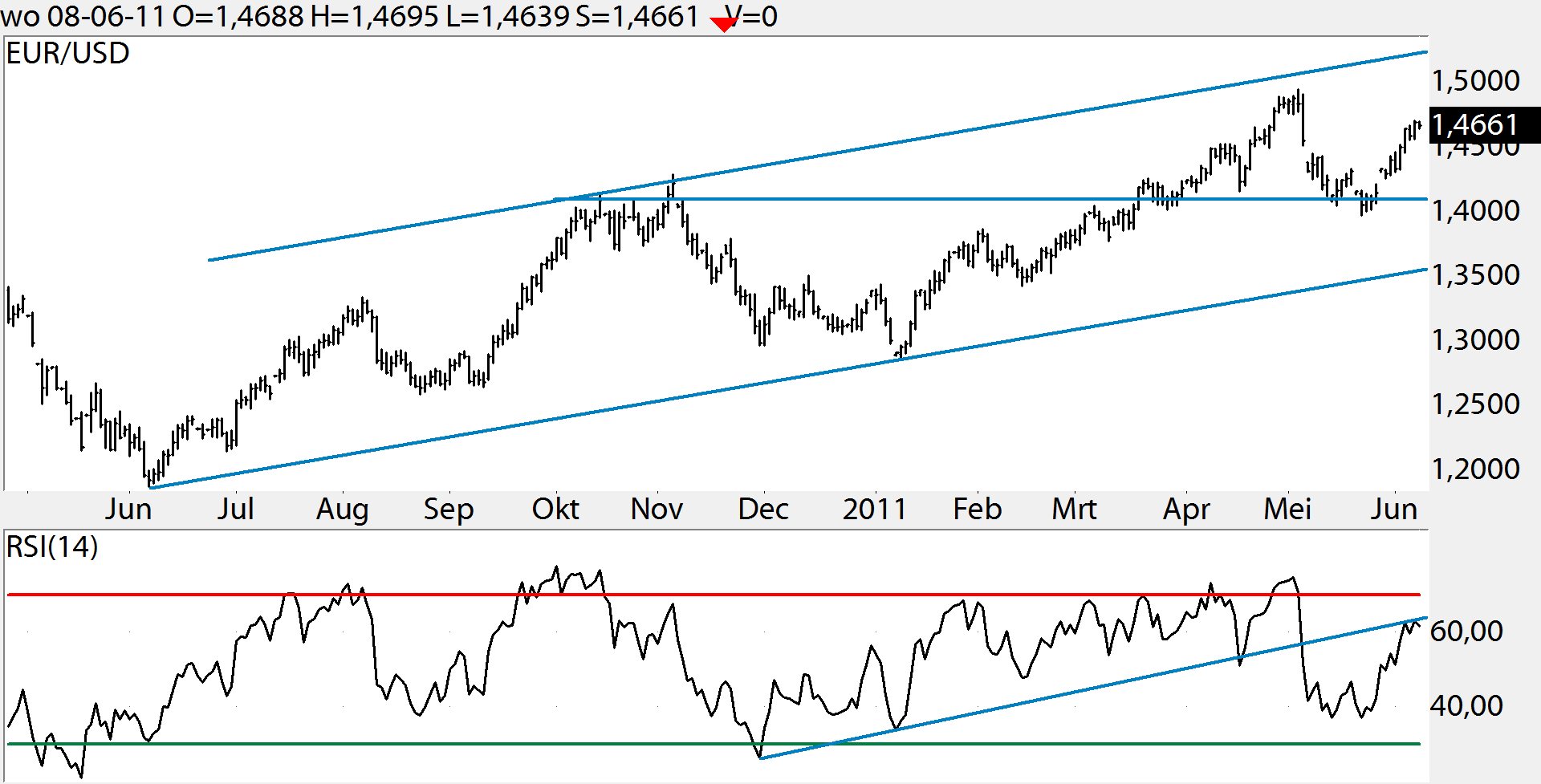Click the Dec label on time axis

click(x=763, y=510)
